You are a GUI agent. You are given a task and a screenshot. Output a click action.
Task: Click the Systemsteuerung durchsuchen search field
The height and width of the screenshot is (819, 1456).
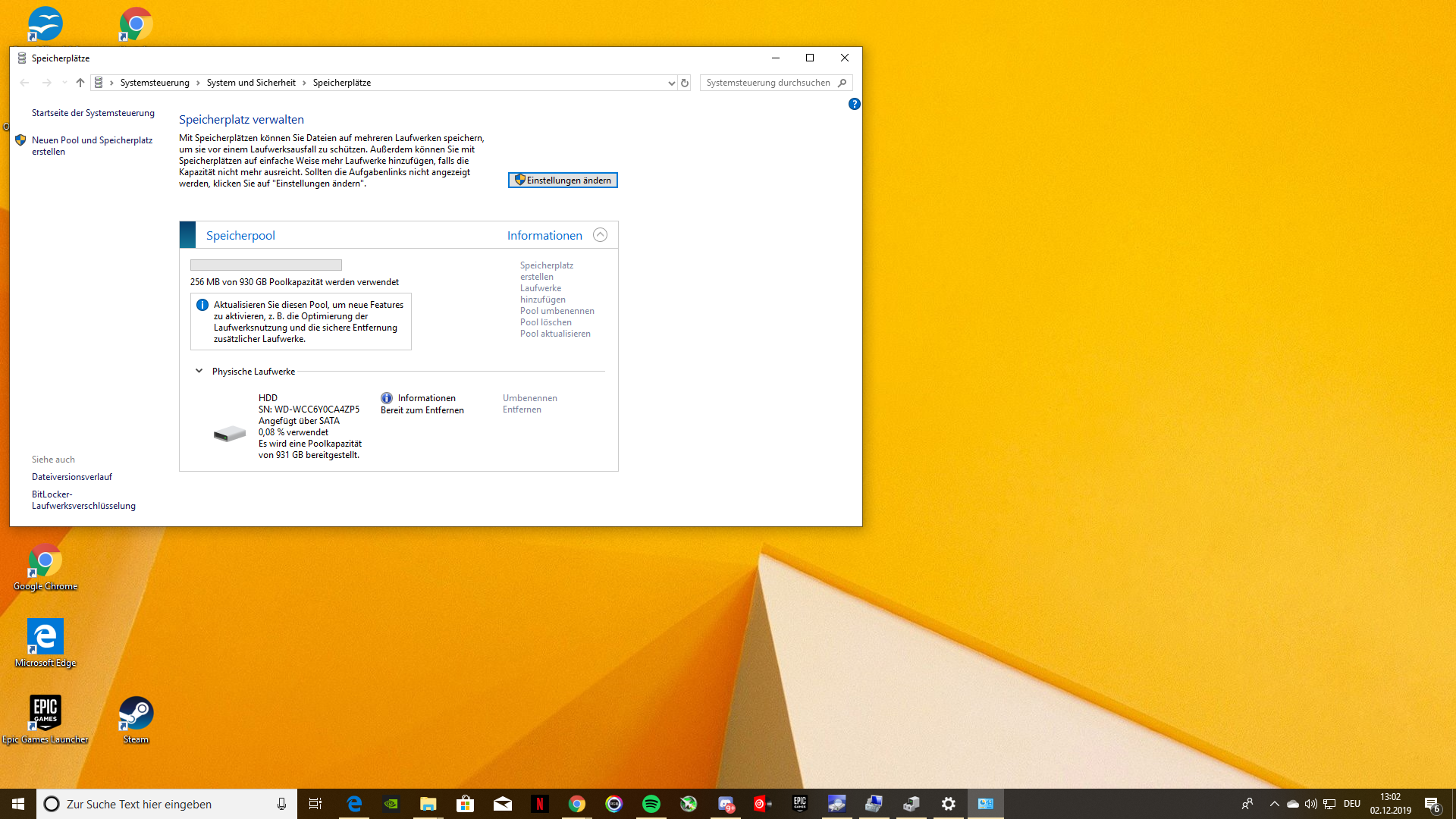[x=767, y=83]
